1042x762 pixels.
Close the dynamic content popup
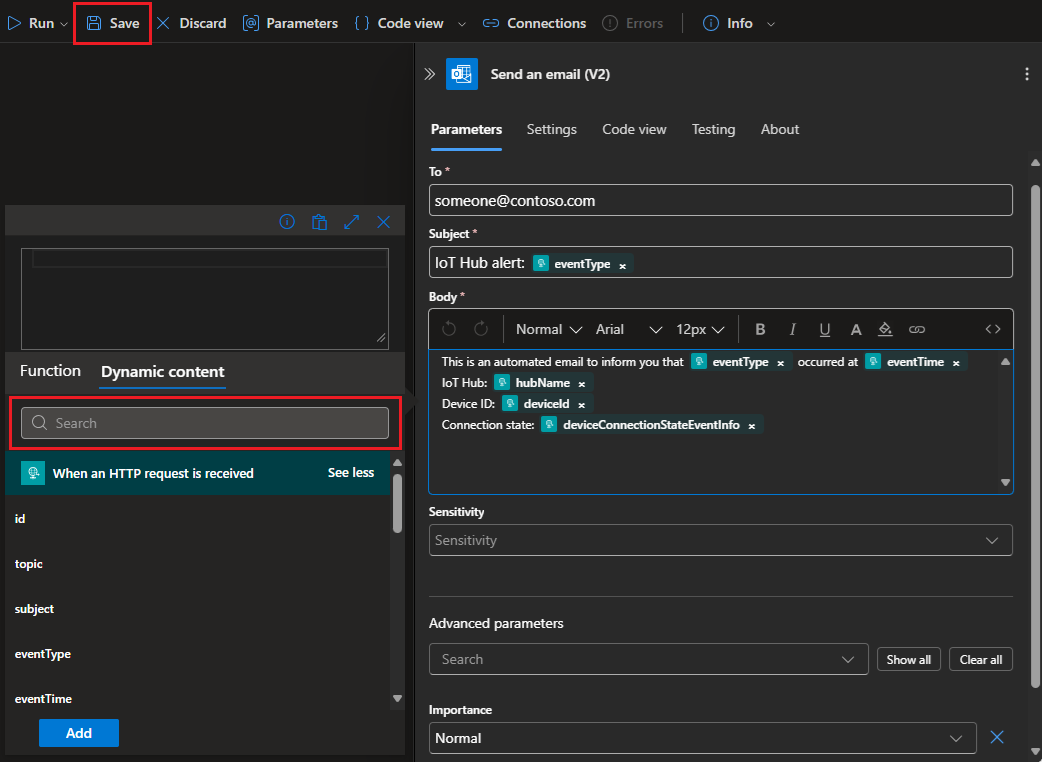coord(383,222)
